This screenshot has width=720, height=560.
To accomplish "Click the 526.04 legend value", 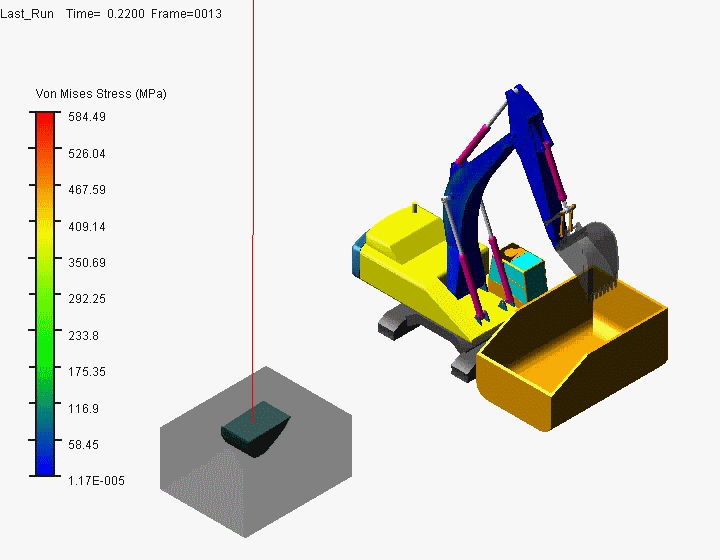I will [87, 153].
